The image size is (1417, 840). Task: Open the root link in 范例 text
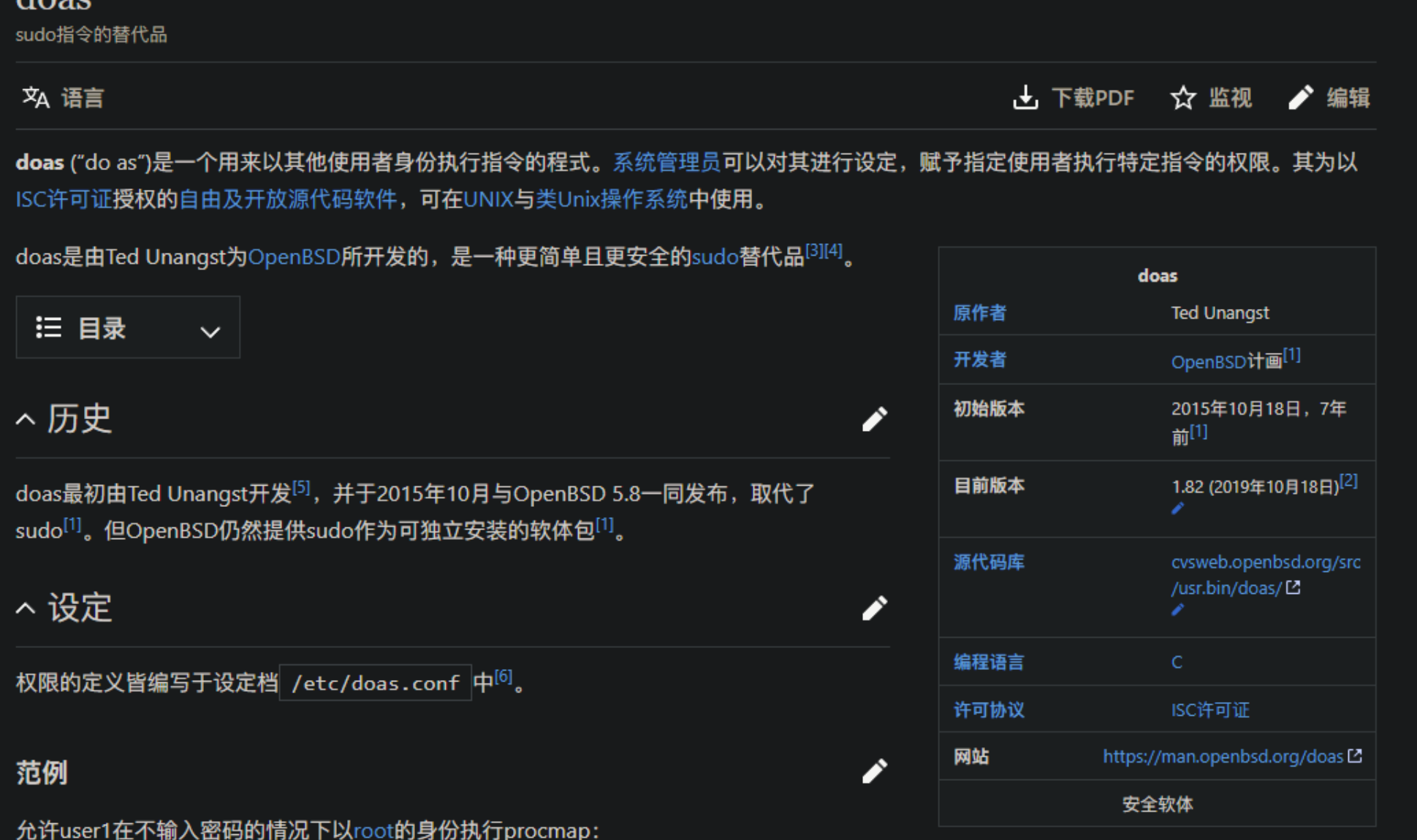373,830
